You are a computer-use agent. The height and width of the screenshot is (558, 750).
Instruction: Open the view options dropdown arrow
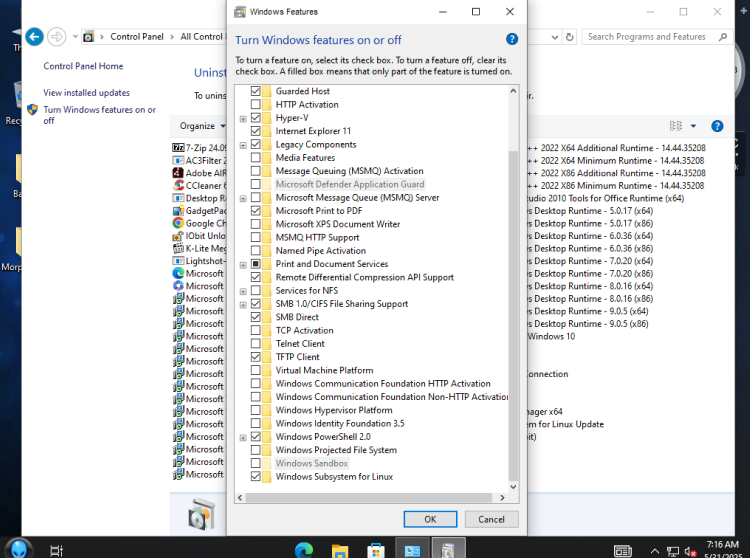click(x=694, y=126)
